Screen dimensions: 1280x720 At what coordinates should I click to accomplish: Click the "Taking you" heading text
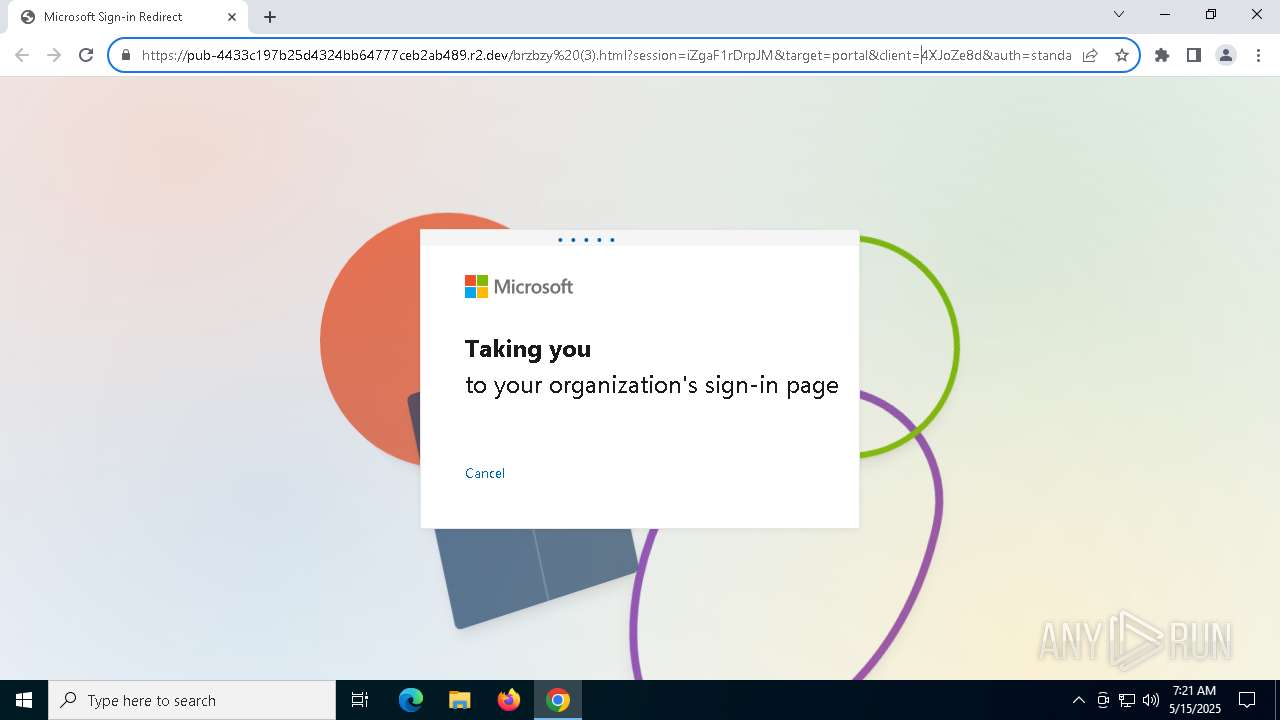tap(528, 349)
